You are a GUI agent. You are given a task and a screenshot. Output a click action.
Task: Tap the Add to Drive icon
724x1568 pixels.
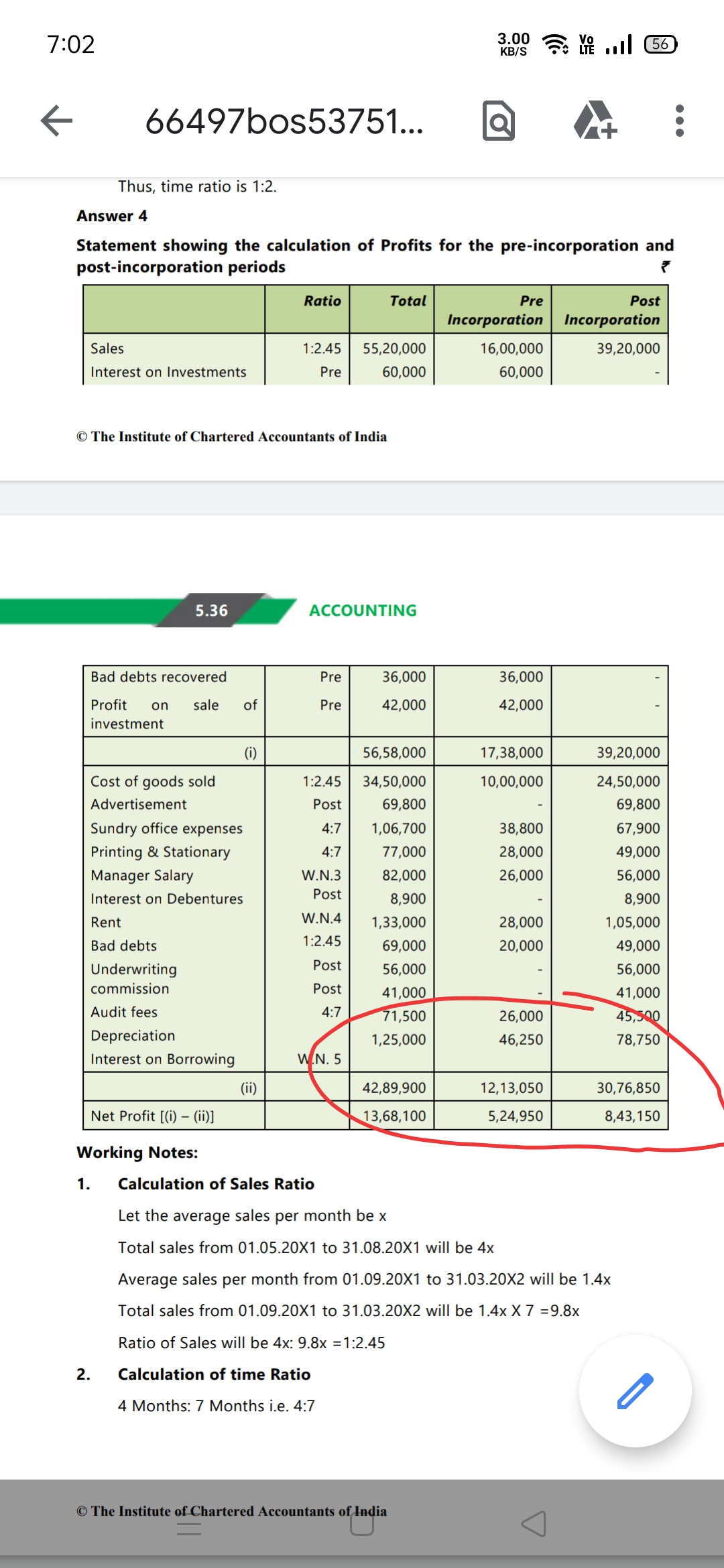pyautogui.click(x=595, y=121)
